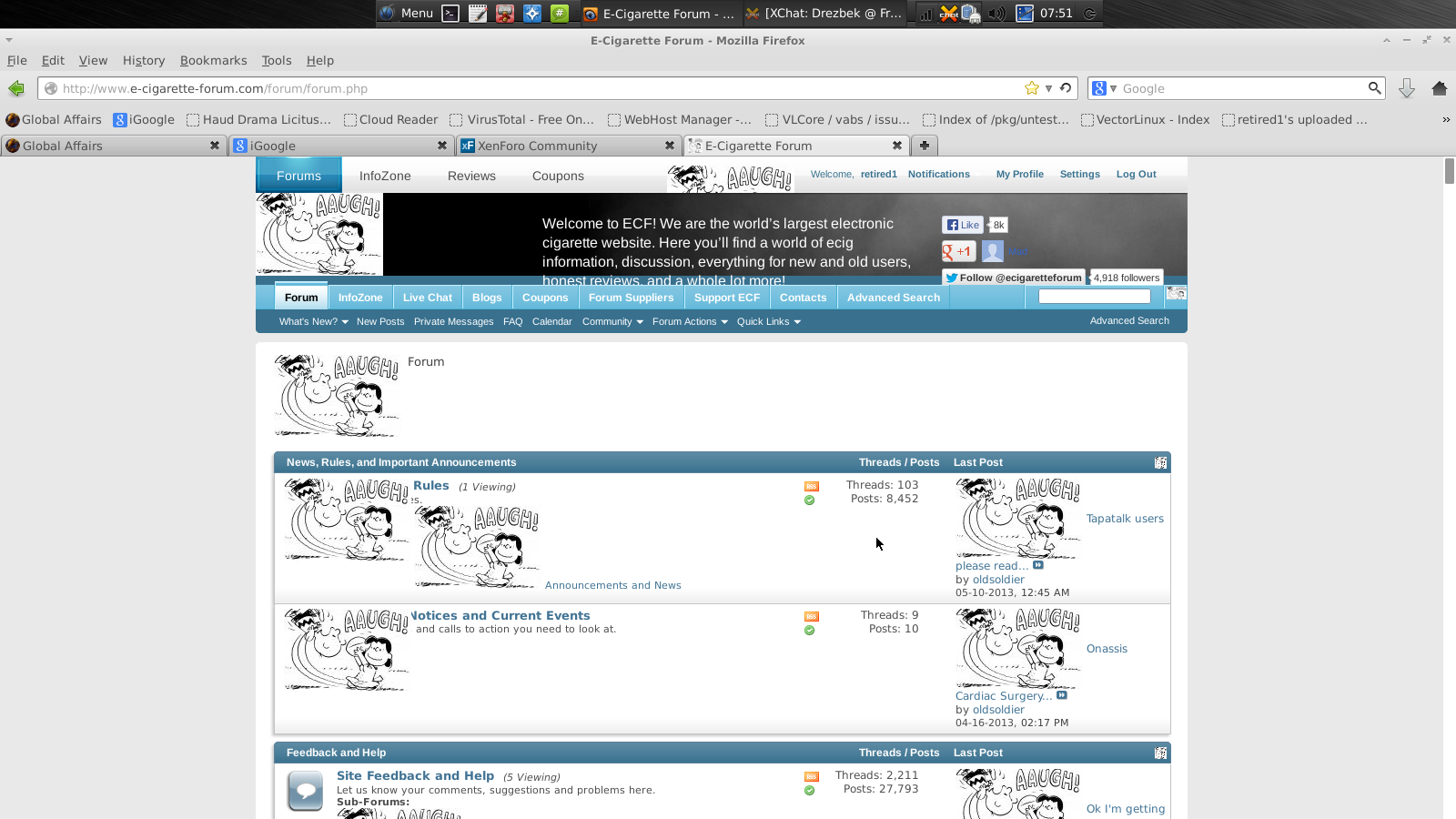
Task: Expand the Community dropdown menu
Action: pyautogui.click(x=612, y=321)
